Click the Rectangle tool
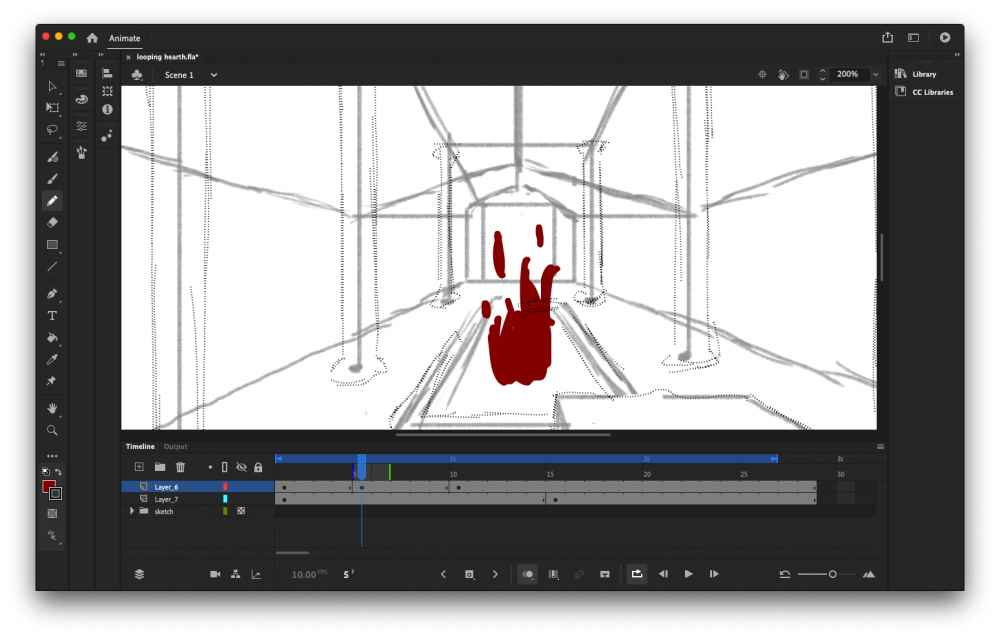Viewport: 1000px width, 638px height. click(x=52, y=245)
